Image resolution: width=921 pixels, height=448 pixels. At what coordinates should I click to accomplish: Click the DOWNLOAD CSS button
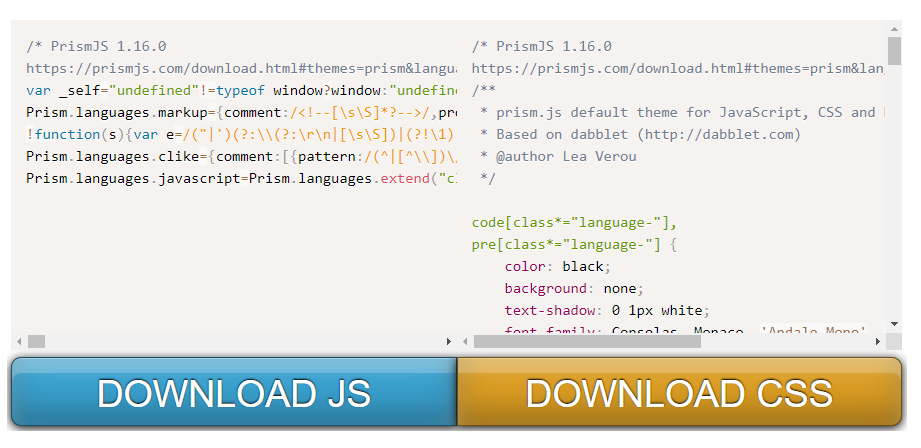point(679,392)
